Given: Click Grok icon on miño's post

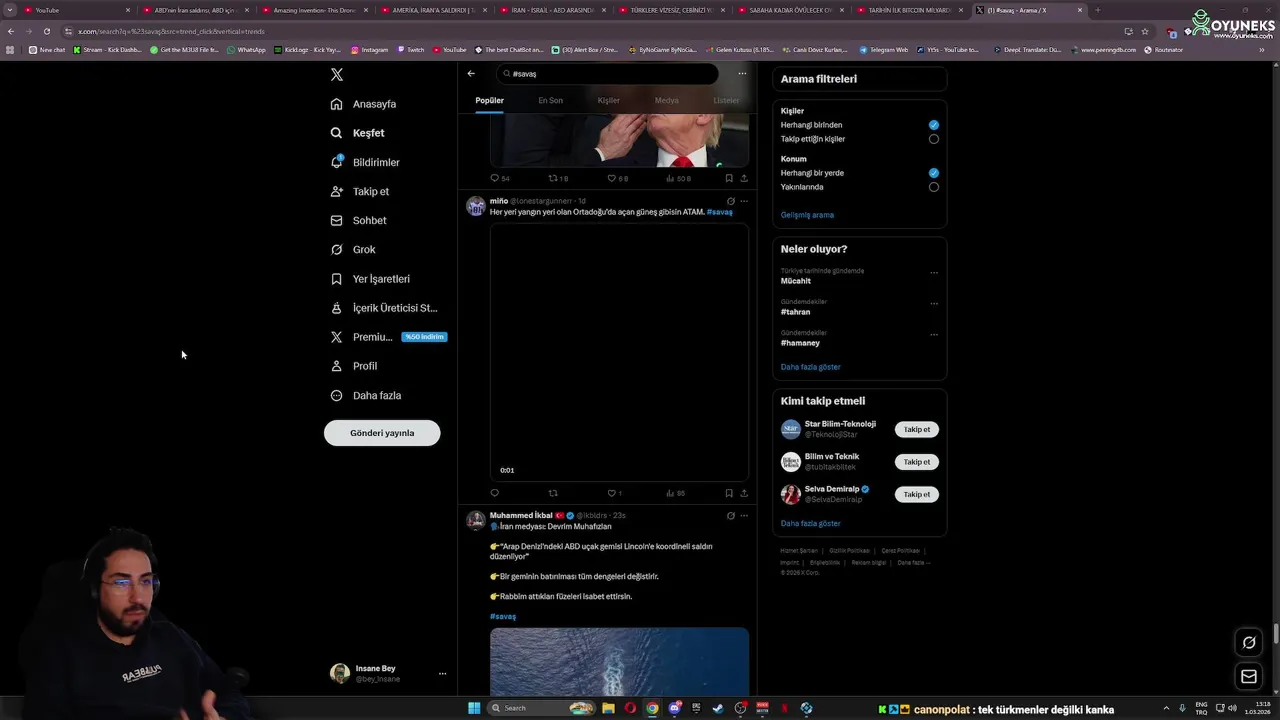Looking at the screenshot, I should coord(731,201).
